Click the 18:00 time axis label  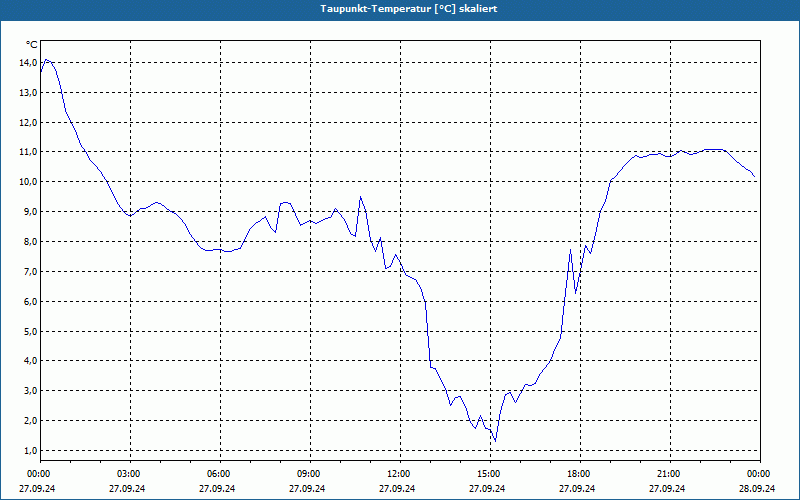click(x=580, y=474)
